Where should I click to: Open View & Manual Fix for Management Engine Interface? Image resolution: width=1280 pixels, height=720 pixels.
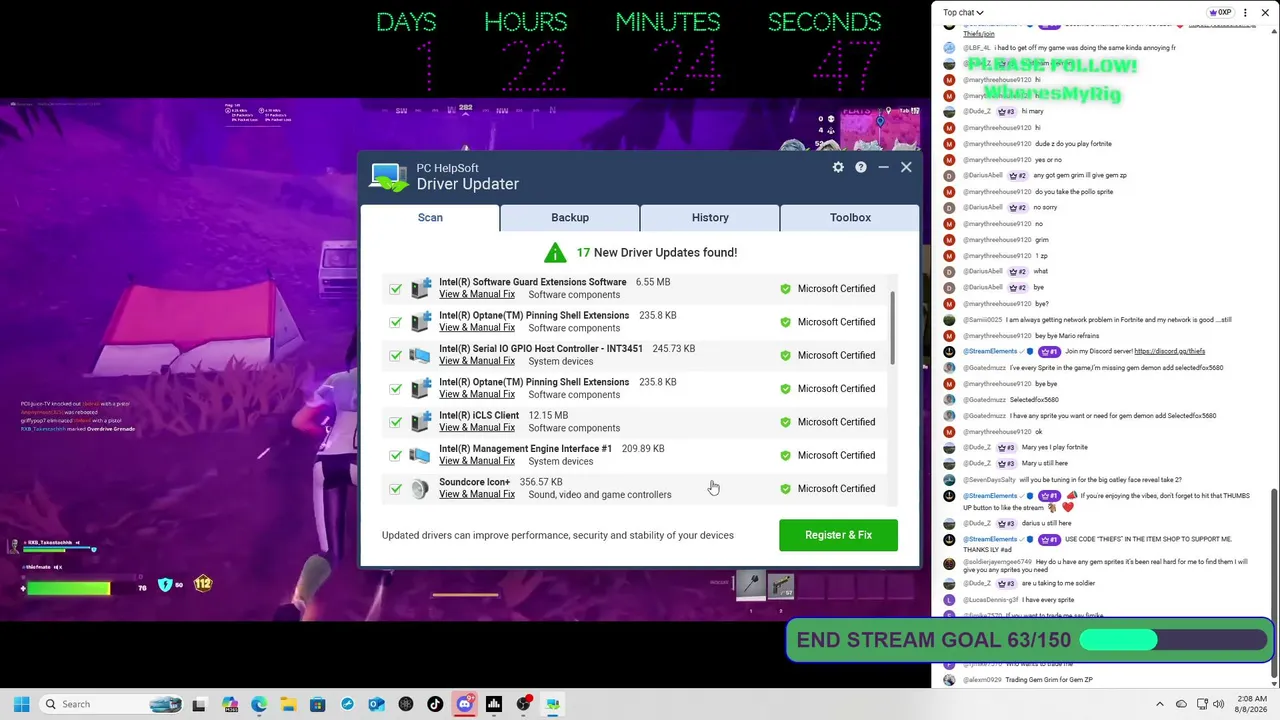(477, 461)
